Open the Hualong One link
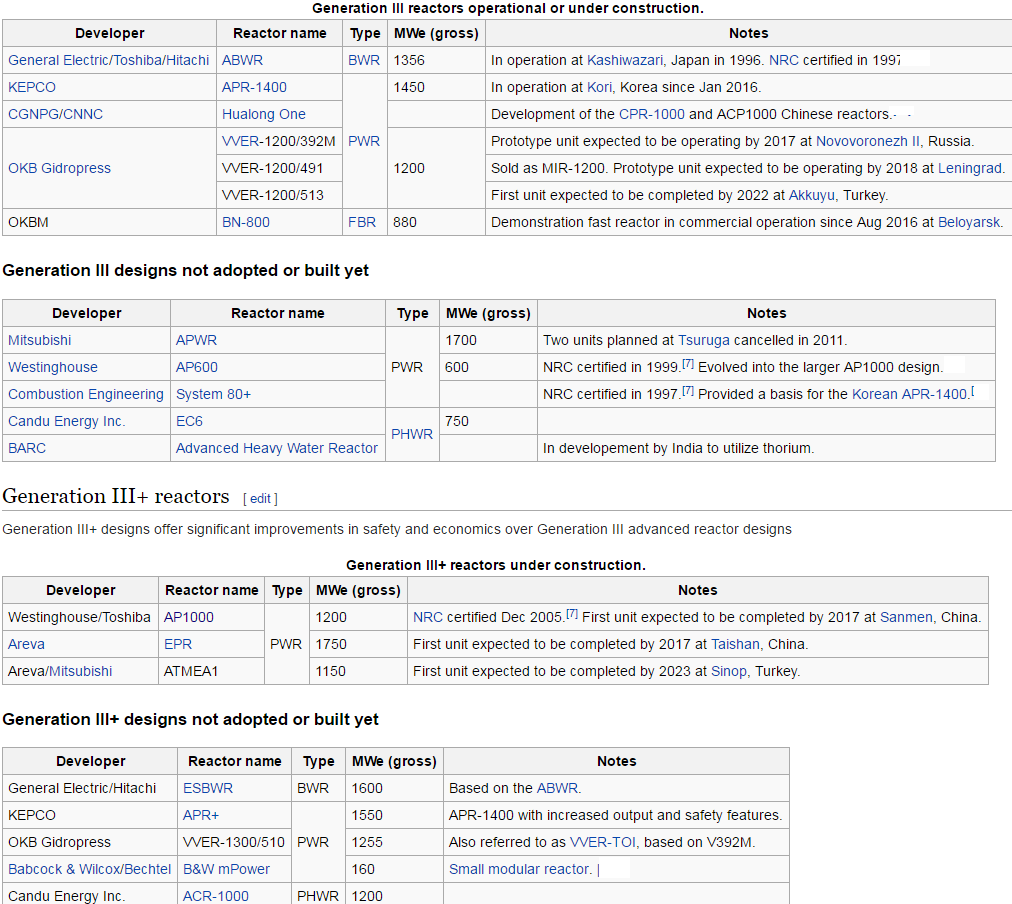The image size is (1012, 904). [263, 114]
